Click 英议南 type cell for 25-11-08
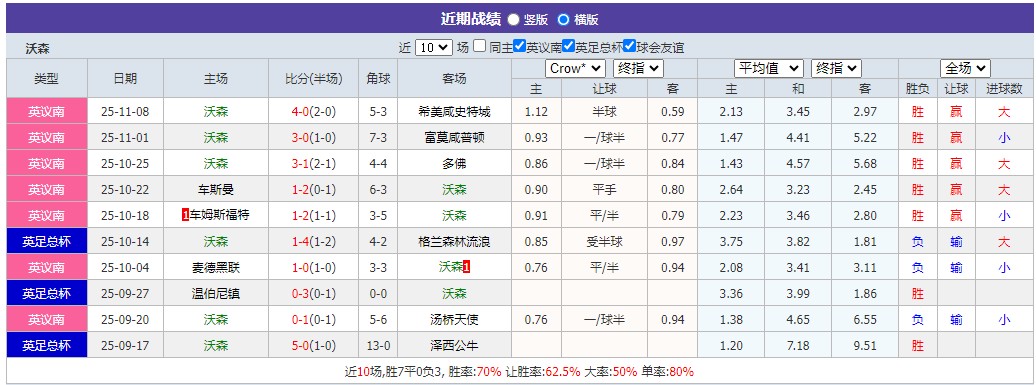 47,112
